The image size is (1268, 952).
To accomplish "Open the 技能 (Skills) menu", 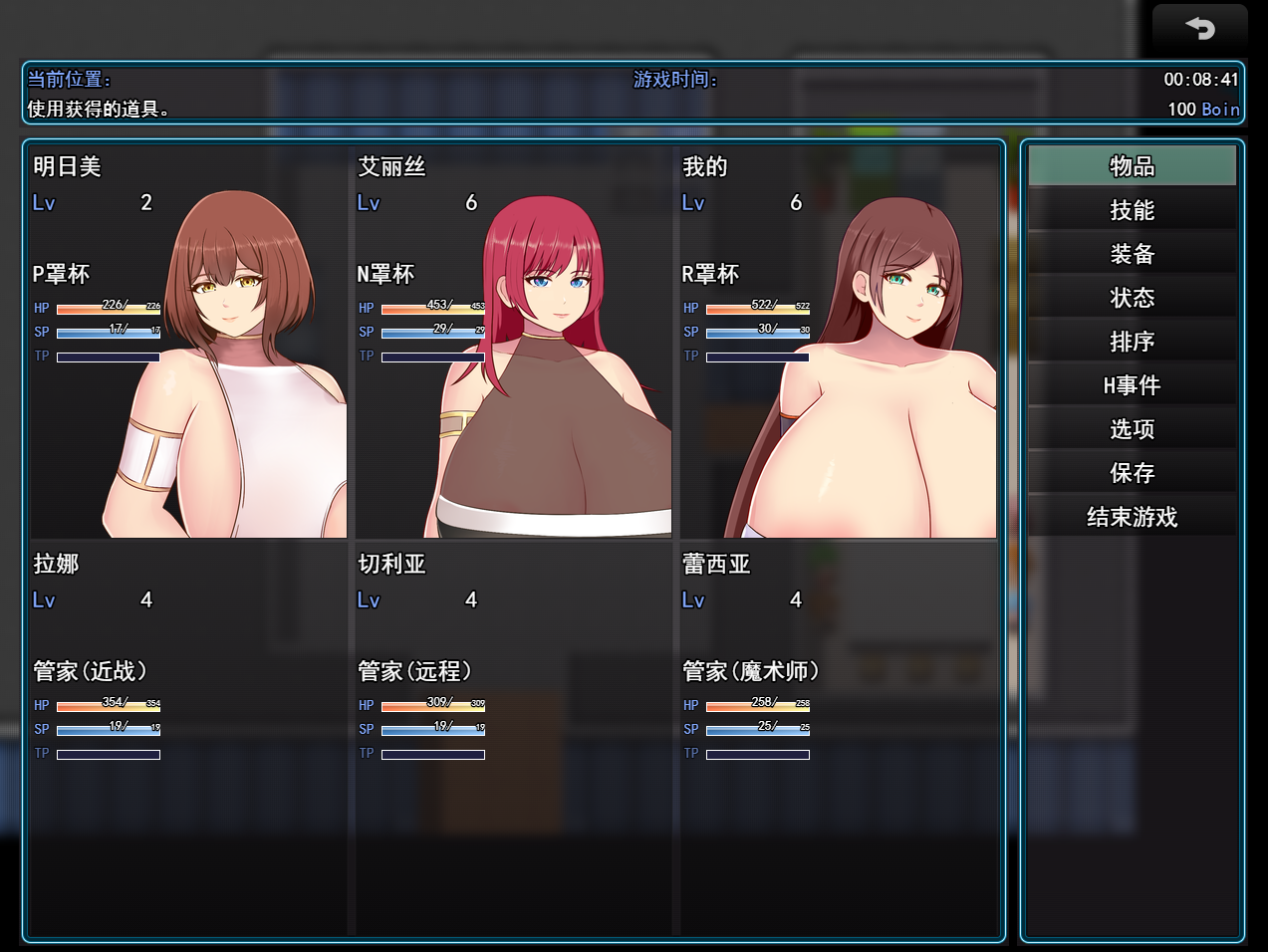I will (1132, 210).
